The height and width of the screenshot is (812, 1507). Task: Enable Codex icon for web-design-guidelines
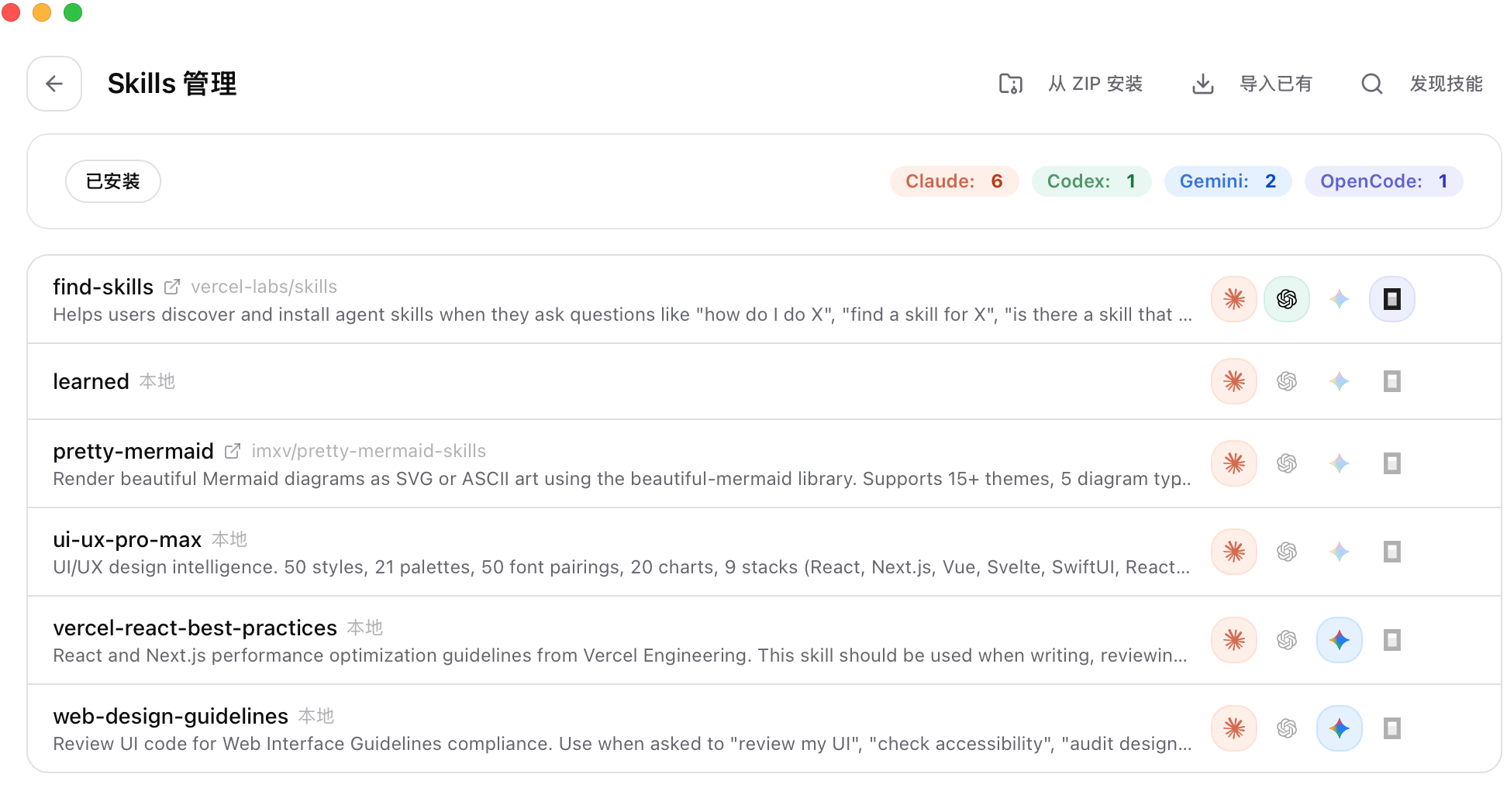pos(1287,728)
